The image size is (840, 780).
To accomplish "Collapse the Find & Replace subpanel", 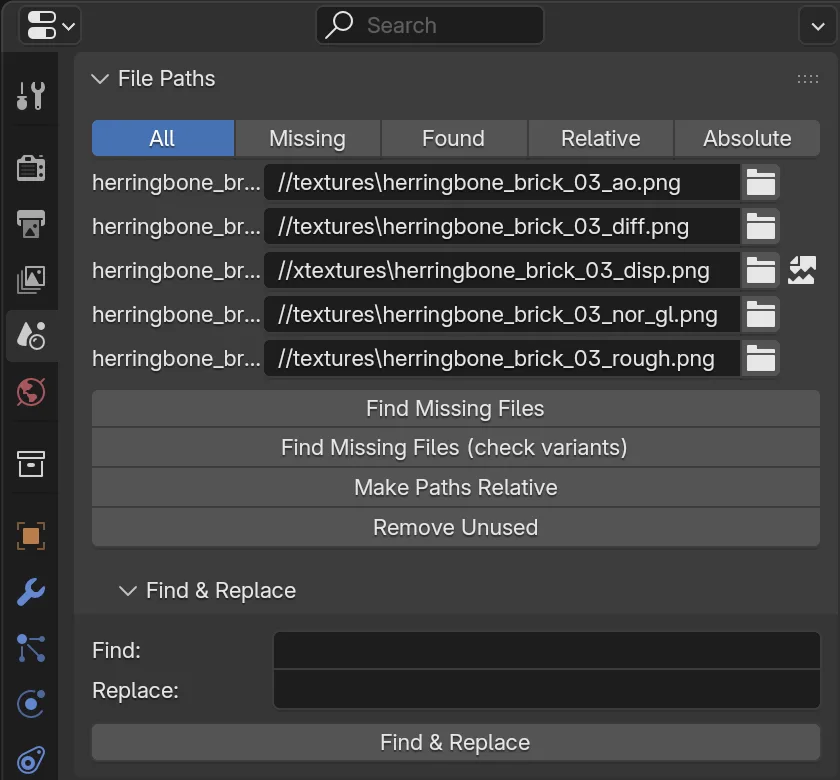I will coord(128,591).
